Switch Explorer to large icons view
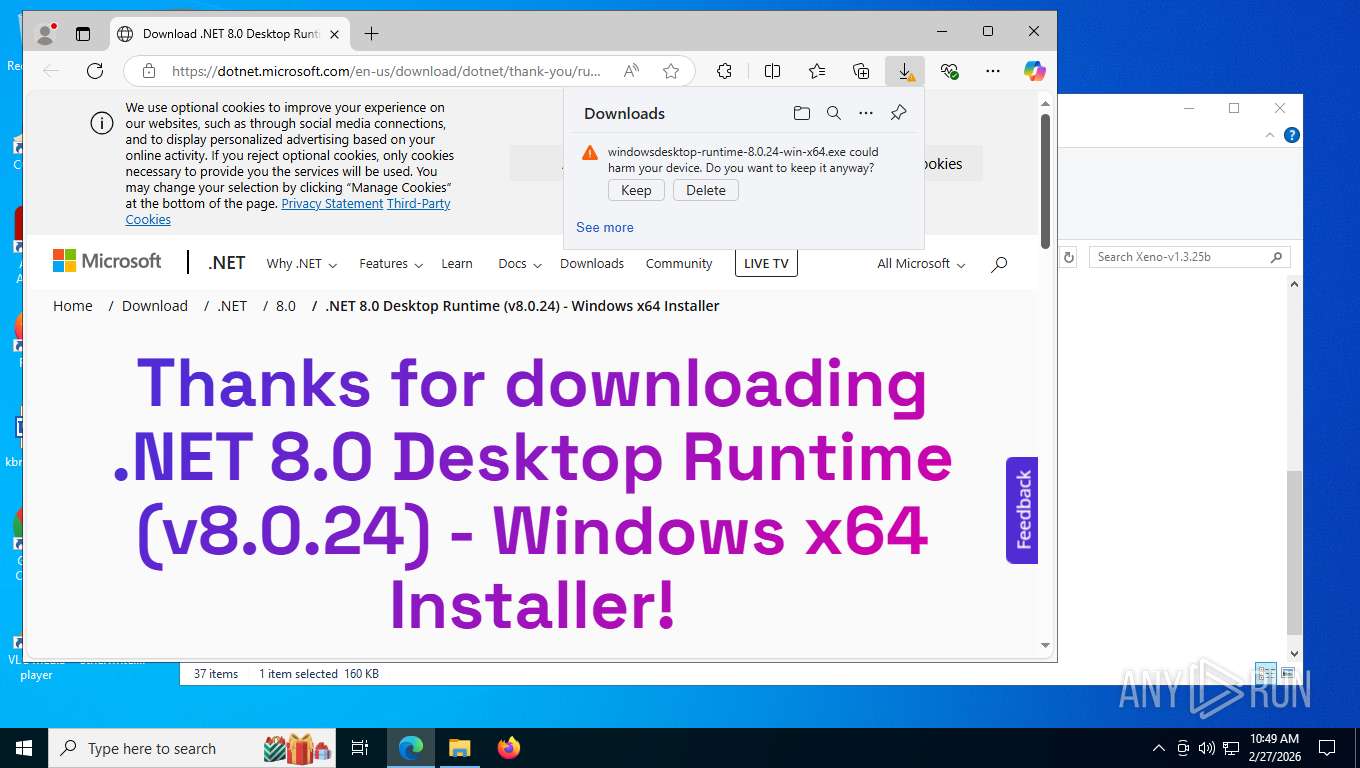Screen dimensions: 1360x768 pos(1288,673)
